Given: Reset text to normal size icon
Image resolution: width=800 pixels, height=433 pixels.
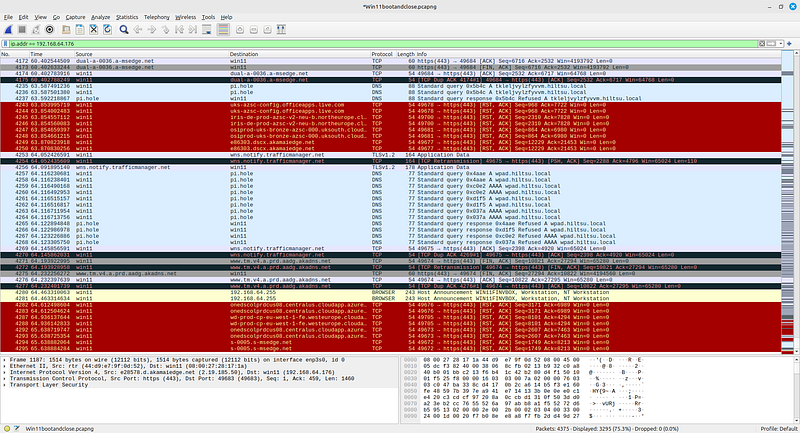Looking at the screenshot, I should pos(267,30).
